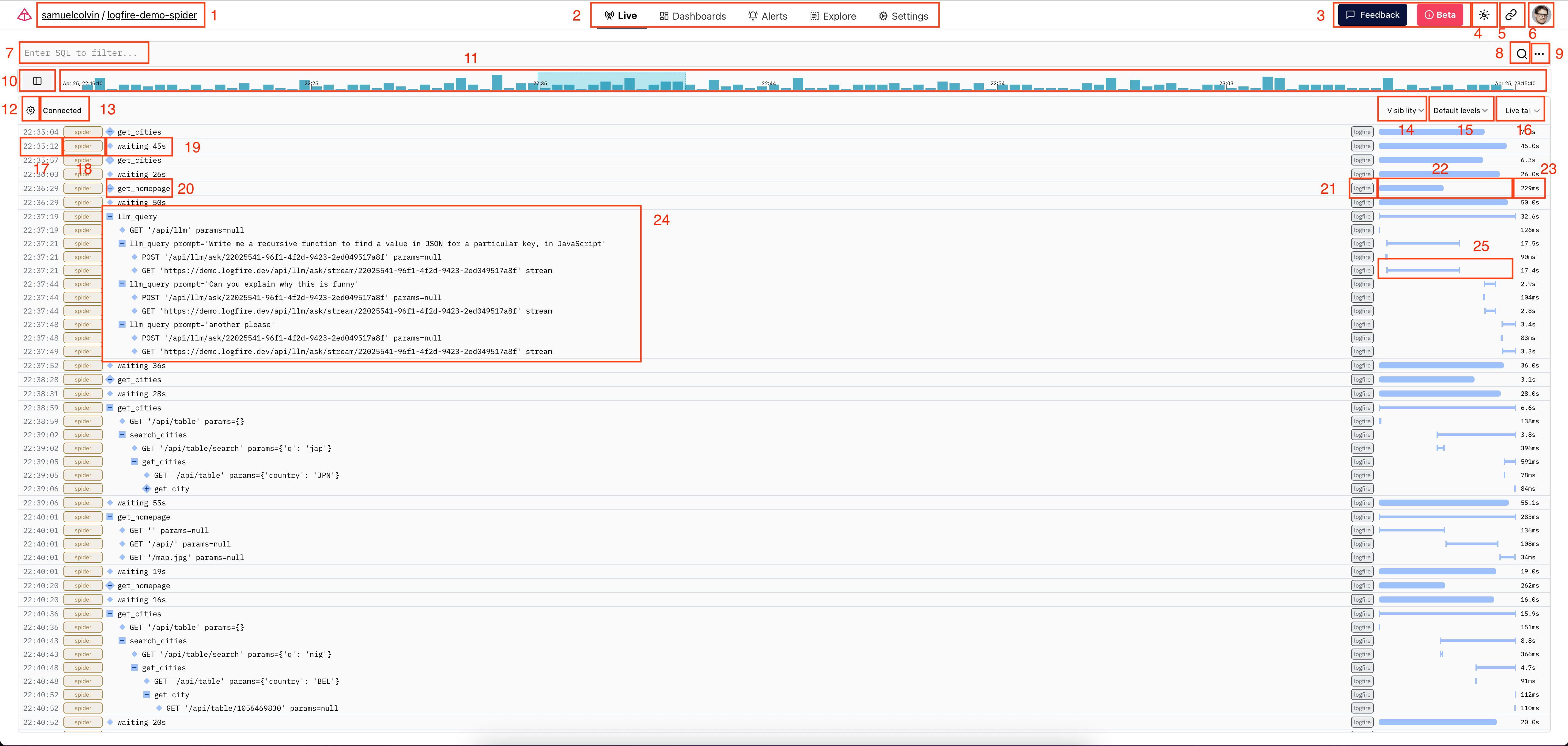
Task: Open the settings gear beside Connected status
Action: 30,110
